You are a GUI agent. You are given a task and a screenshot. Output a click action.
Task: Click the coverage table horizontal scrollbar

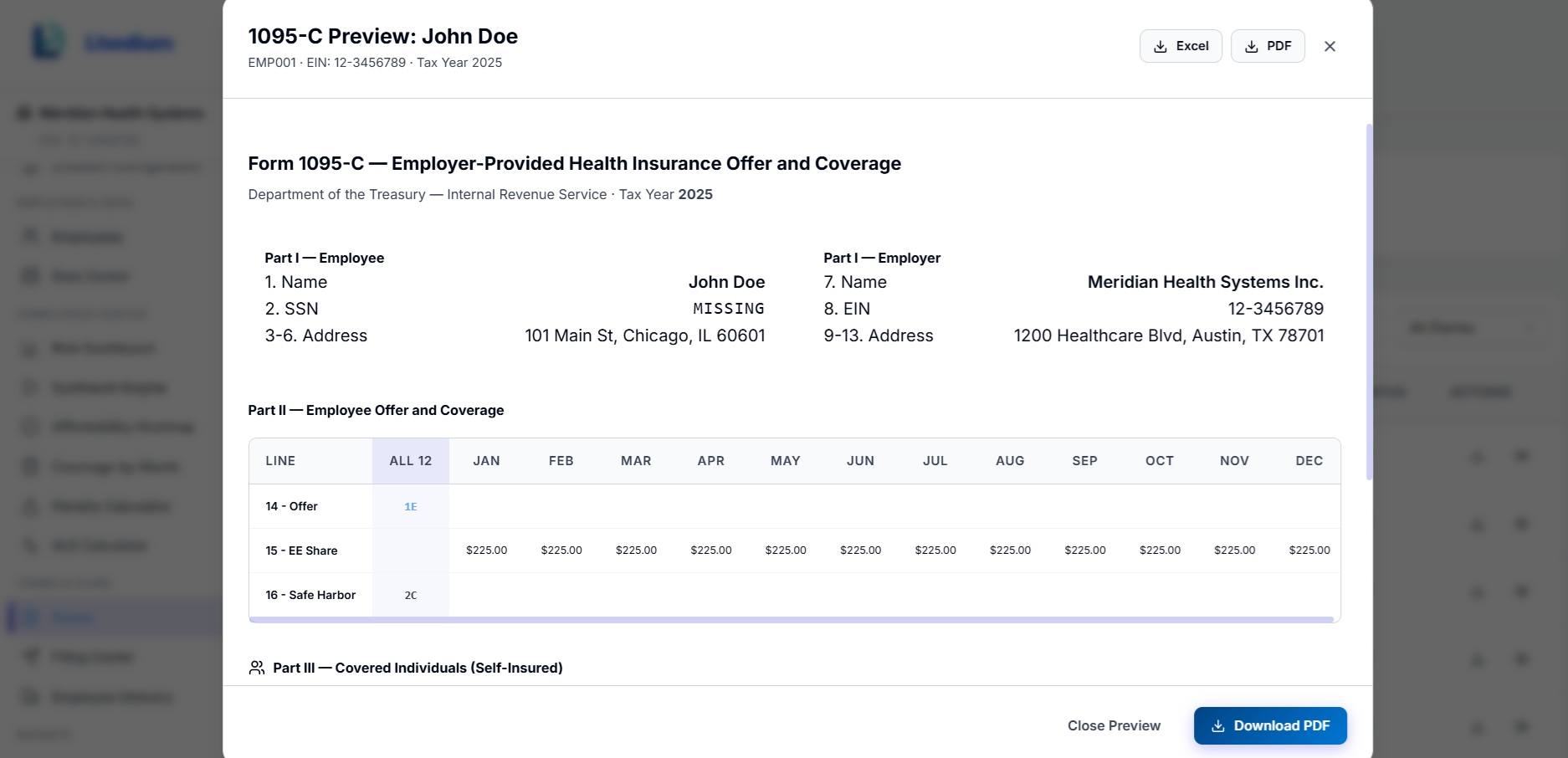tap(792, 620)
